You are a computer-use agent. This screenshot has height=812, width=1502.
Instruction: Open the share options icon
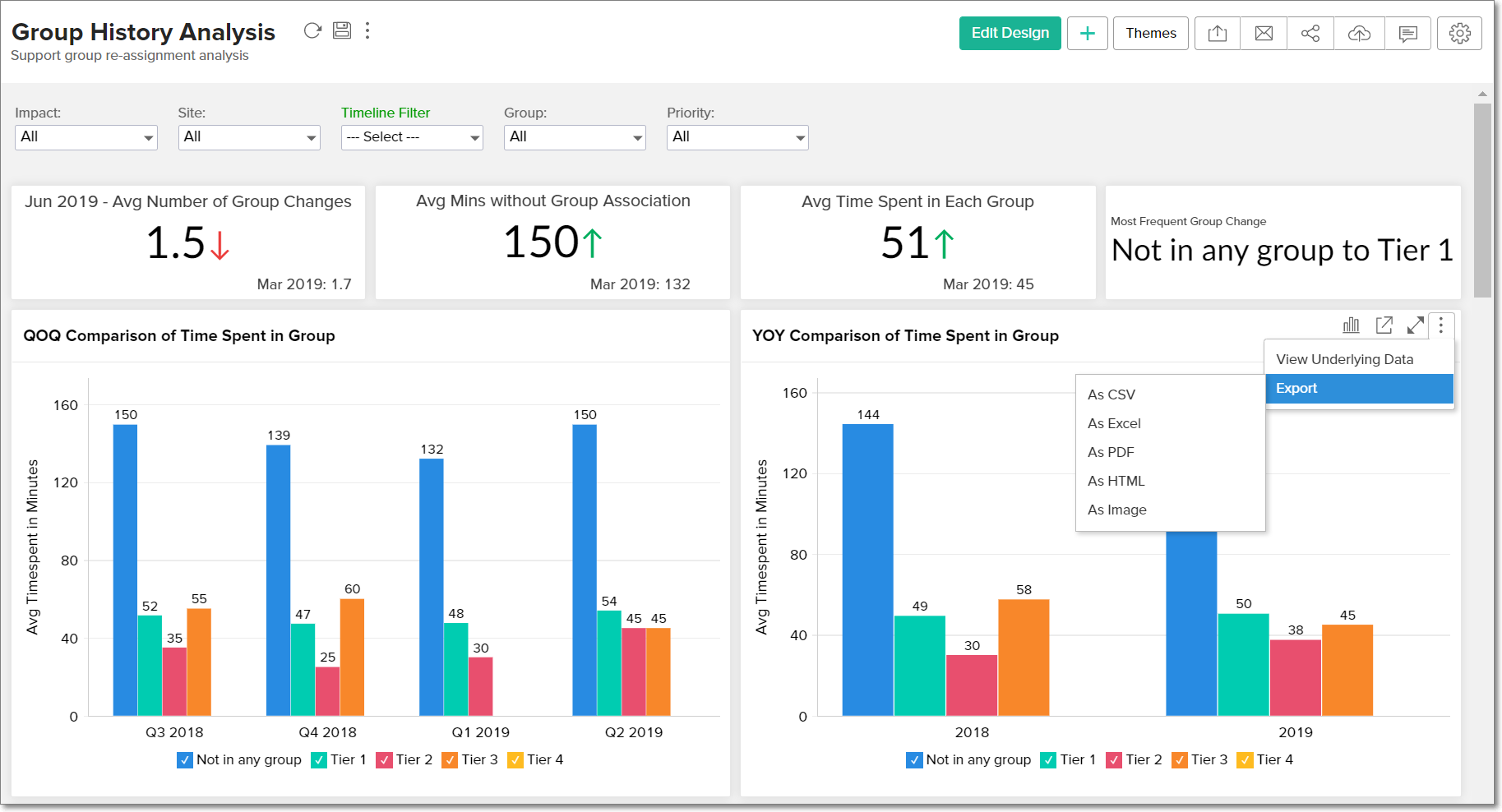pos(1310,33)
